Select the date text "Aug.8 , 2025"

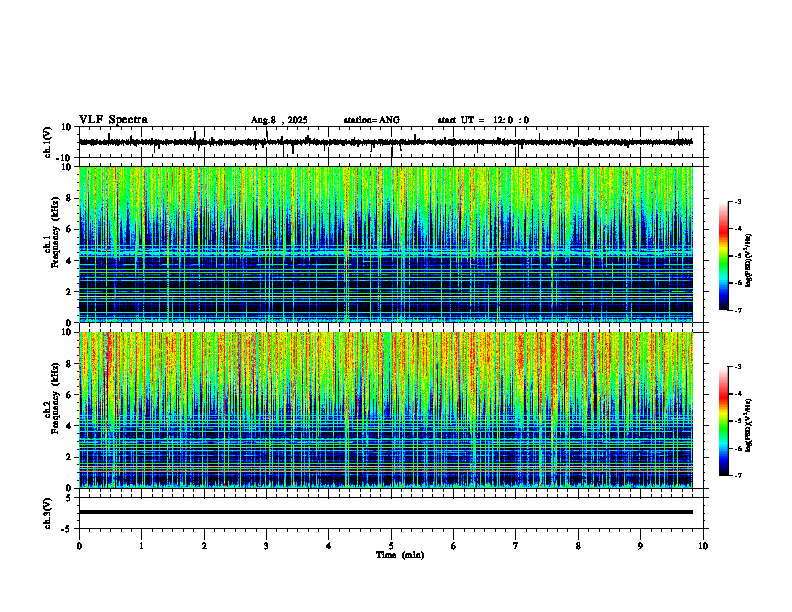pos(279,120)
